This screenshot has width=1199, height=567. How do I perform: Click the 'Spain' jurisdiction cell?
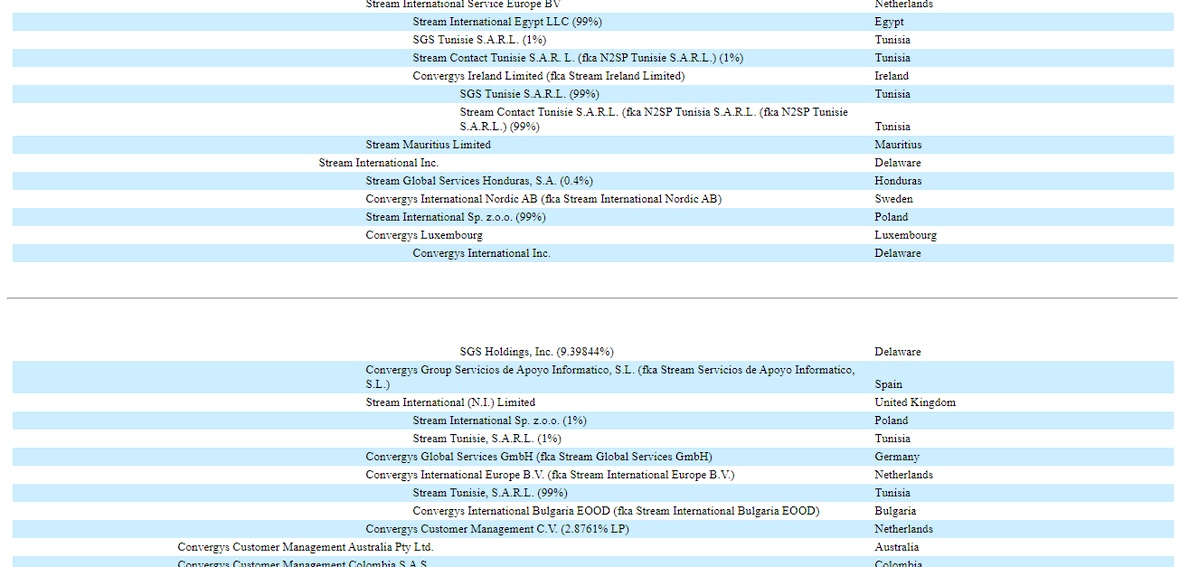tap(889, 385)
